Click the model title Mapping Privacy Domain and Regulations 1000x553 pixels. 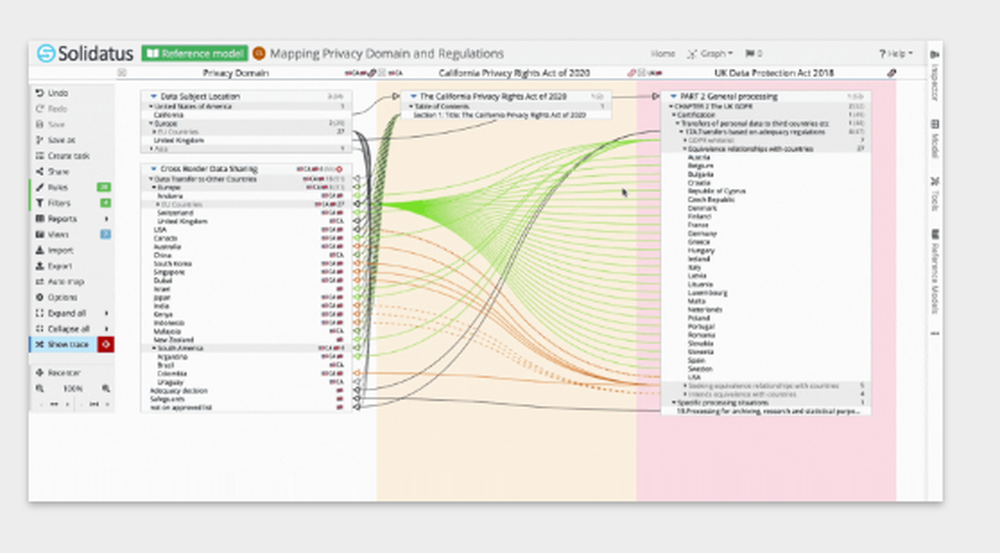coord(386,54)
